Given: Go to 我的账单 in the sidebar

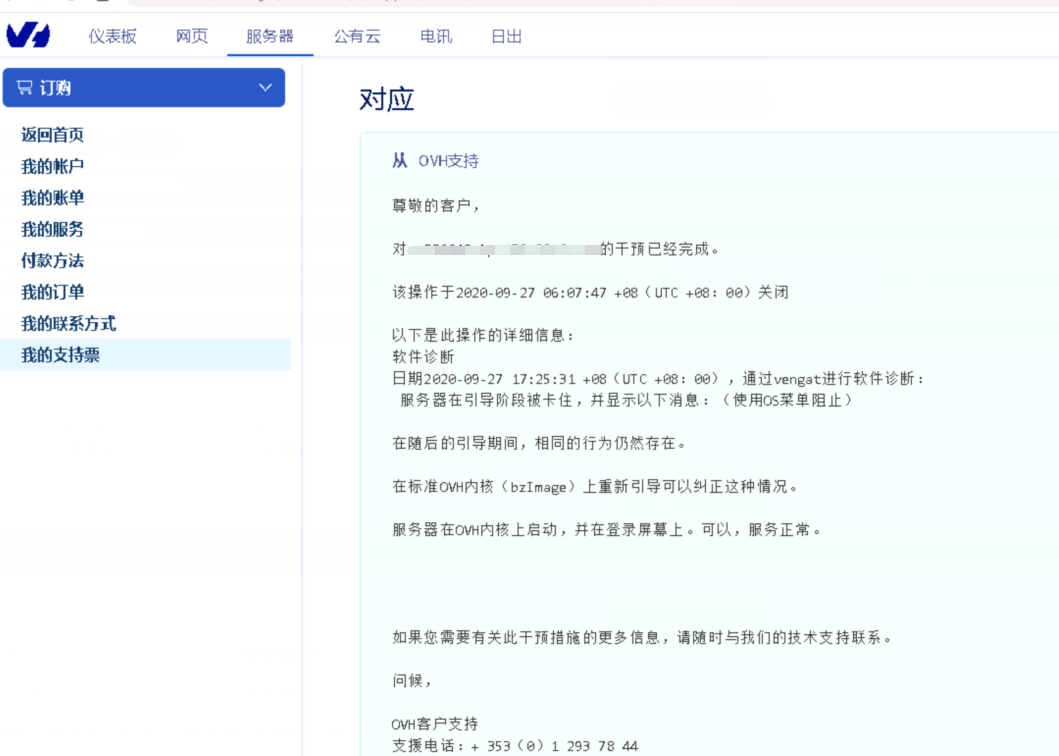Looking at the screenshot, I should click(x=53, y=198).
